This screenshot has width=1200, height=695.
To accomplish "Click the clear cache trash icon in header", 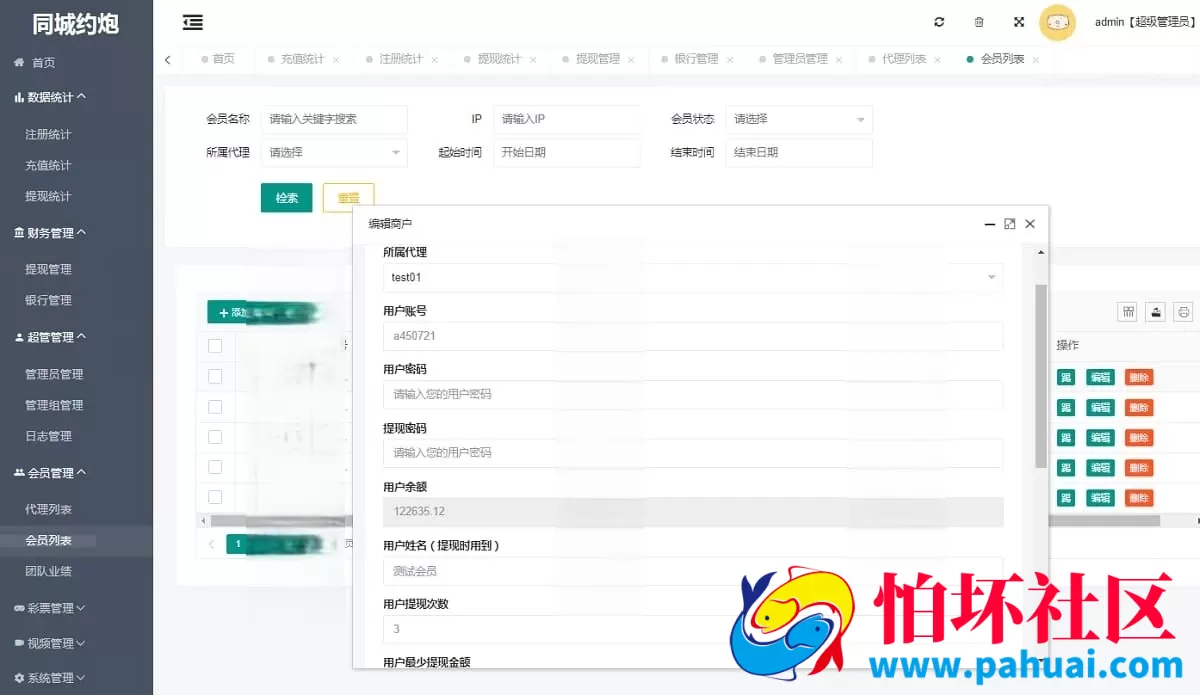I will point(979,21).
